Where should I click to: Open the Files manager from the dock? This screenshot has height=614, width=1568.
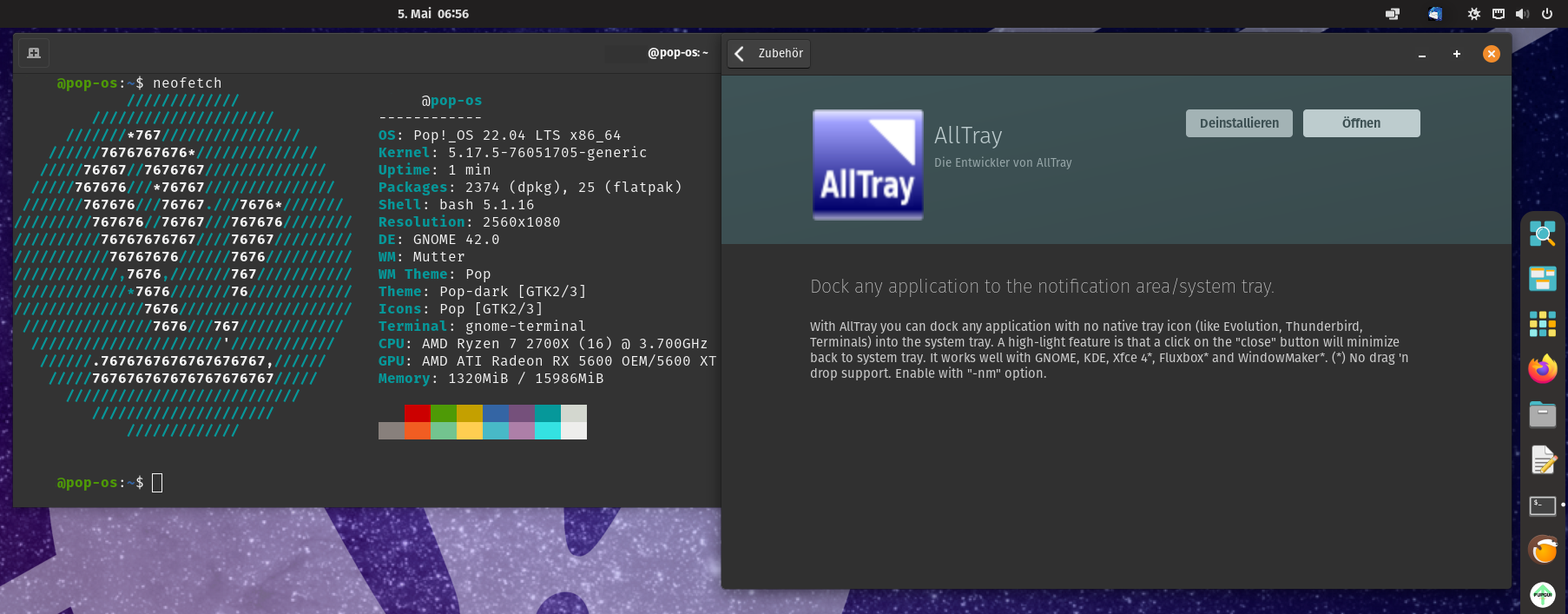[1543, 414]
